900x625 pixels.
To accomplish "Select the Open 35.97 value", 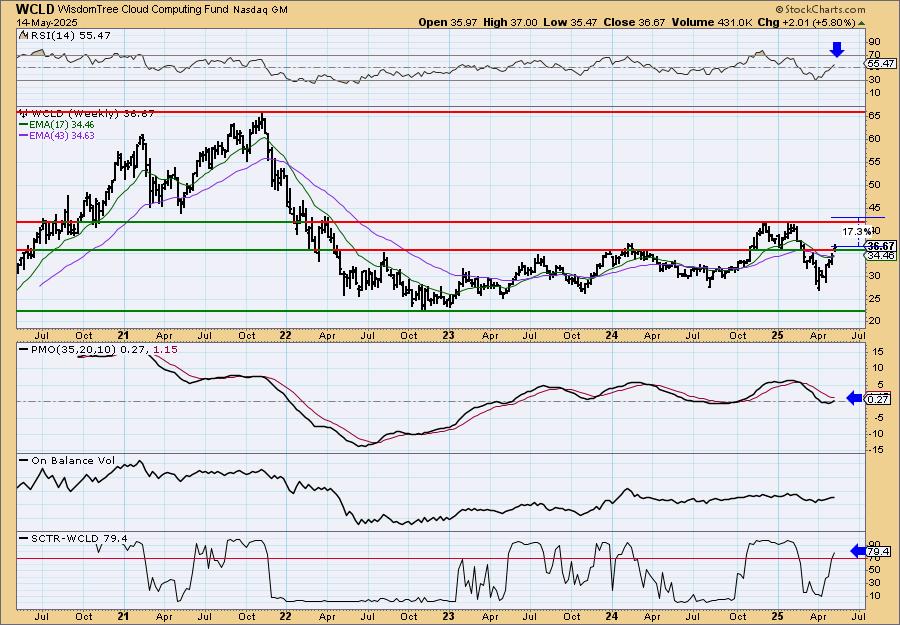I will (x=448, y=22).
